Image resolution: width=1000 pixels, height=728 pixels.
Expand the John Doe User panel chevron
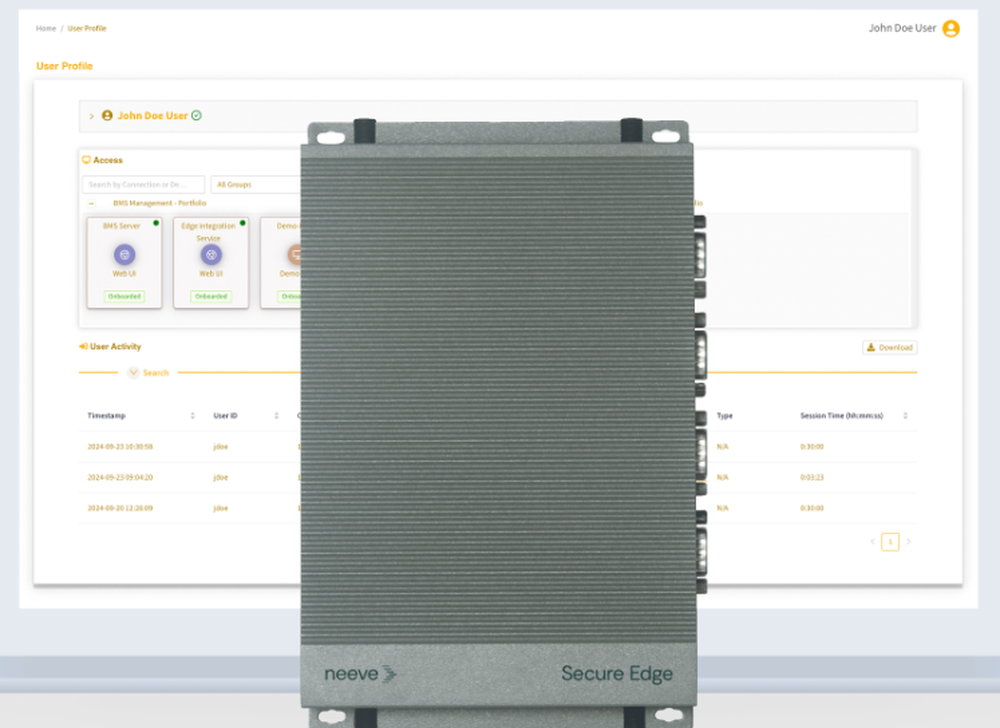91,116
